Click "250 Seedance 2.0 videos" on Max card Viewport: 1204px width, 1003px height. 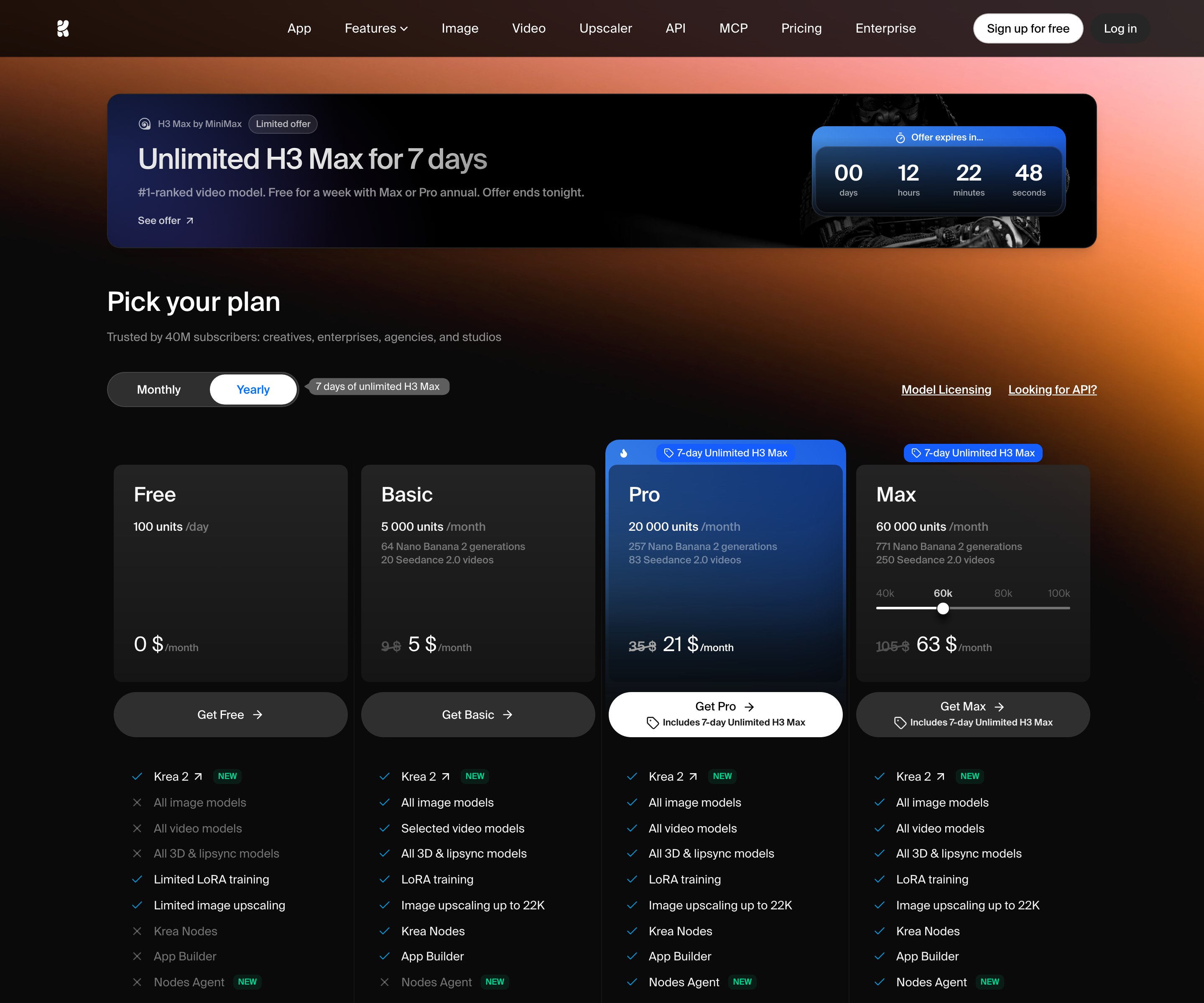point(935,560)
